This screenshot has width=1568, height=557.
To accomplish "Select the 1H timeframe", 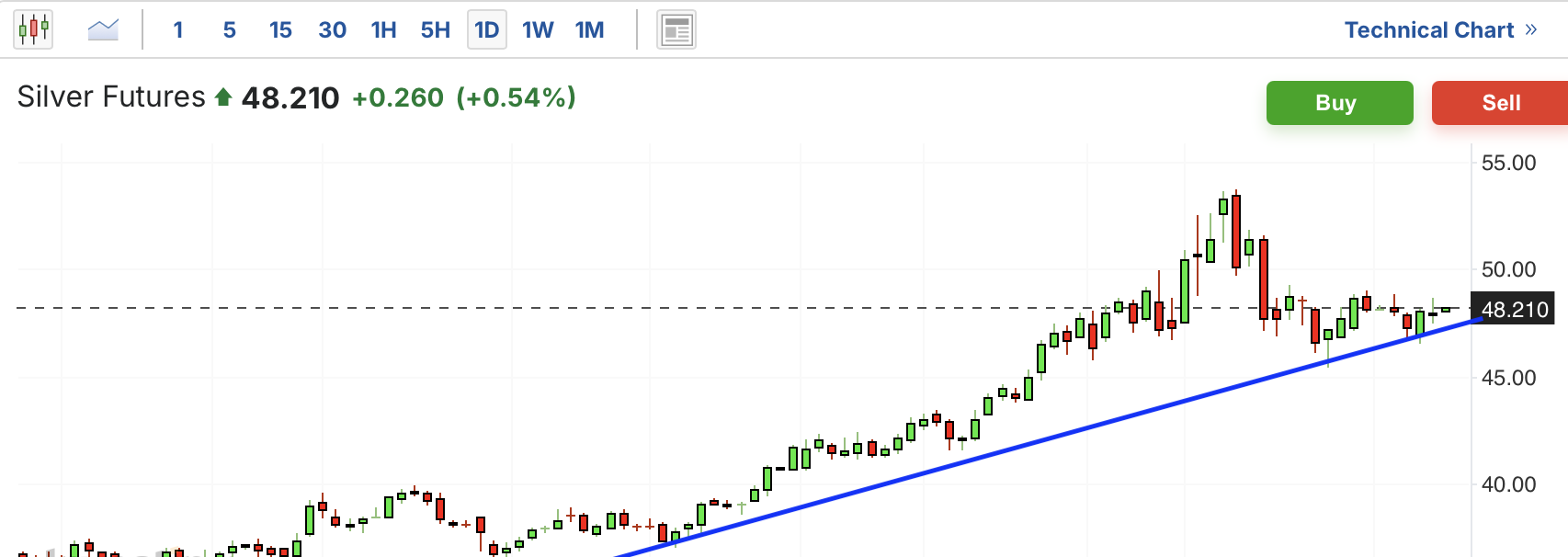I will tap(383, 30).
